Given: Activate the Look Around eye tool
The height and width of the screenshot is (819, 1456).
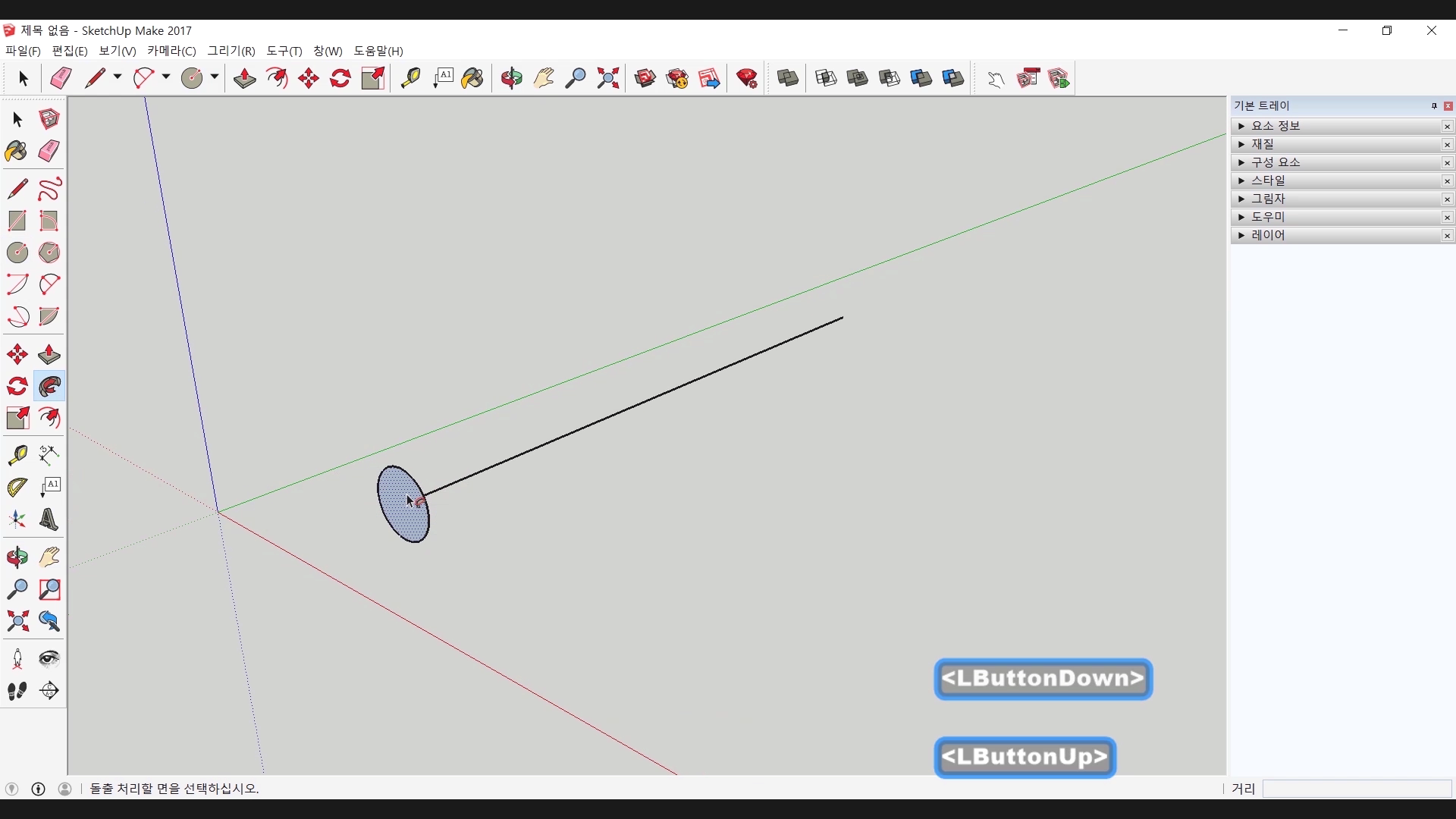Looking at the screenshot, I should (49, 658).
